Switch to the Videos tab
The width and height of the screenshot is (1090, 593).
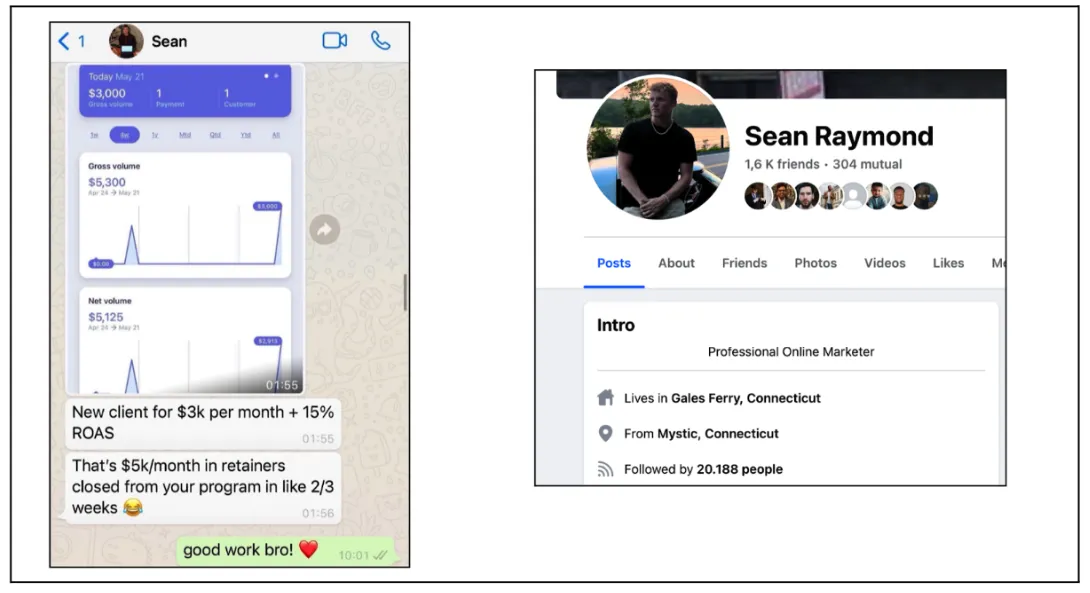(884, 263)
